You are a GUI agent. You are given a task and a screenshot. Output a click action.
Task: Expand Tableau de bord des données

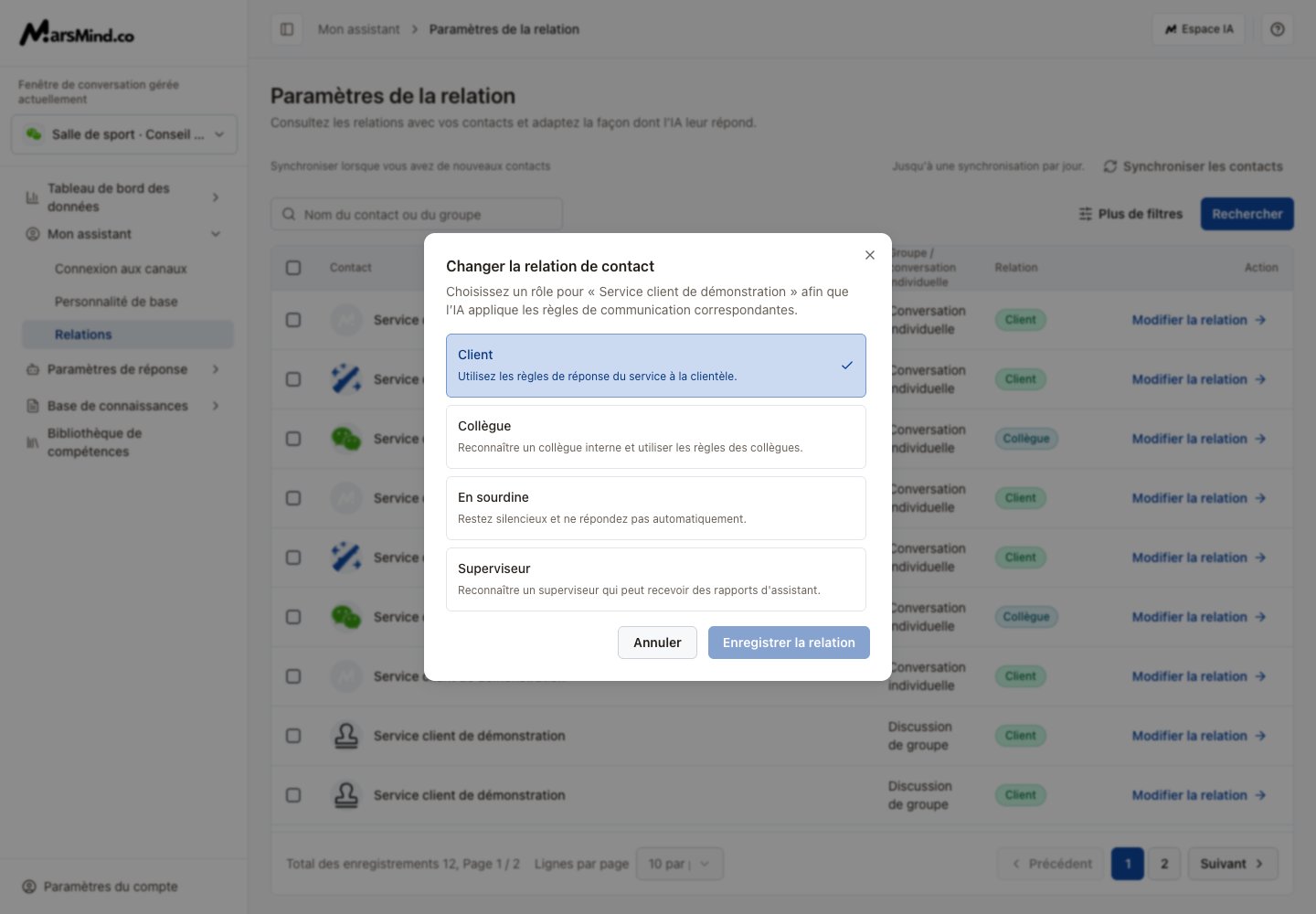tap(124, 197)
